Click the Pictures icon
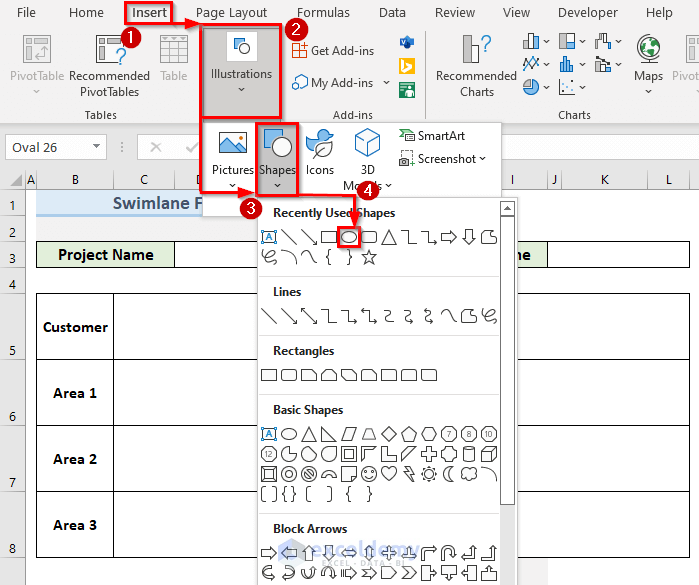This screenshot has width=699, height=585. coord(232,144)
